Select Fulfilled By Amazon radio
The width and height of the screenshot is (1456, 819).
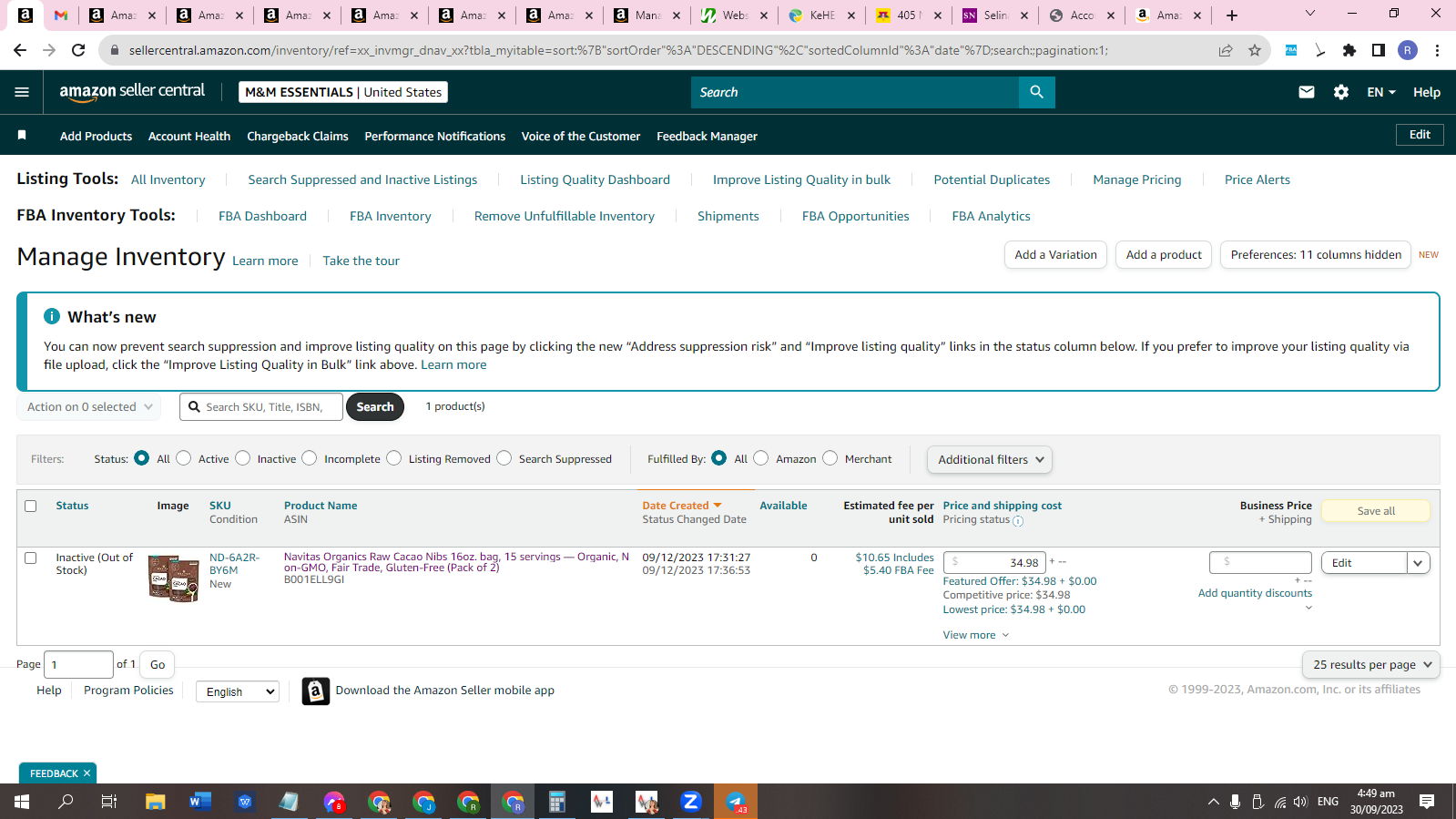(761, 458)
